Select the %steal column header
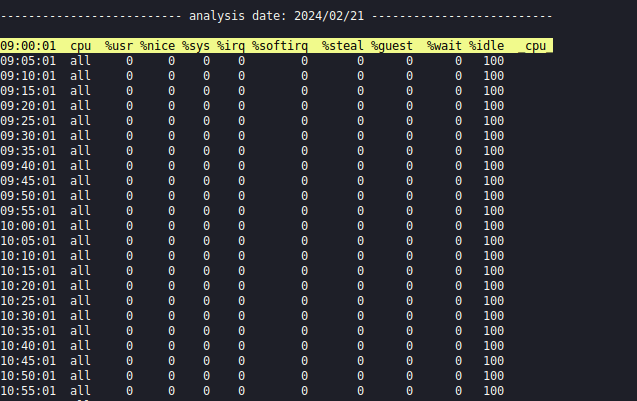 tap(343, 46)
